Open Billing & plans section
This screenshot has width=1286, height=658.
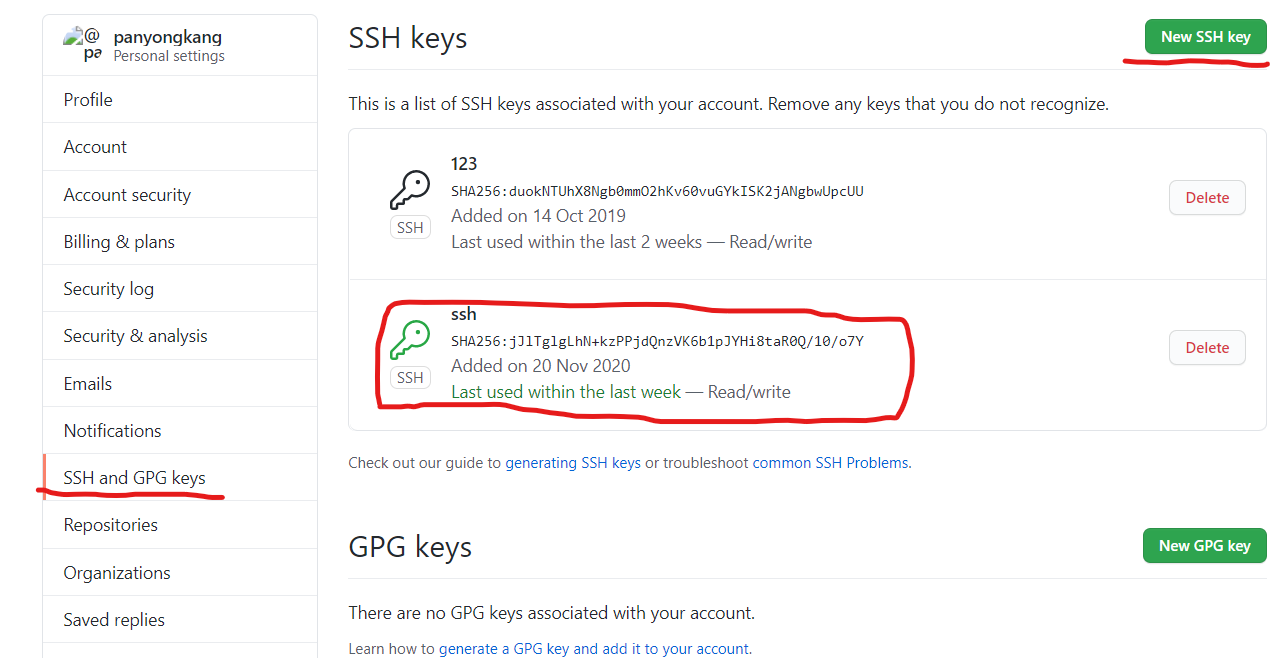coord(119,242)
